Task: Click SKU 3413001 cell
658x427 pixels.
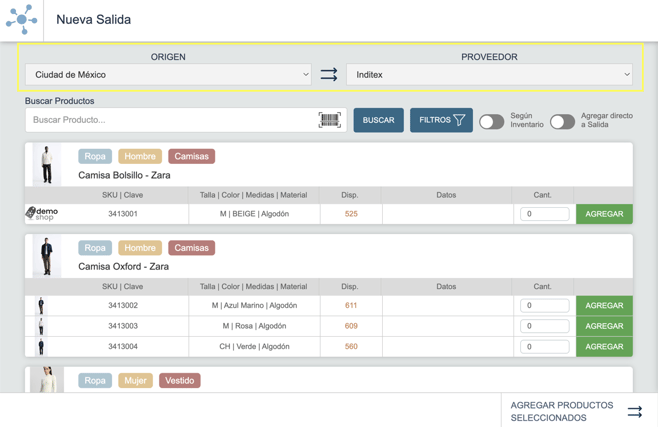Action: [x=123, y=214]
